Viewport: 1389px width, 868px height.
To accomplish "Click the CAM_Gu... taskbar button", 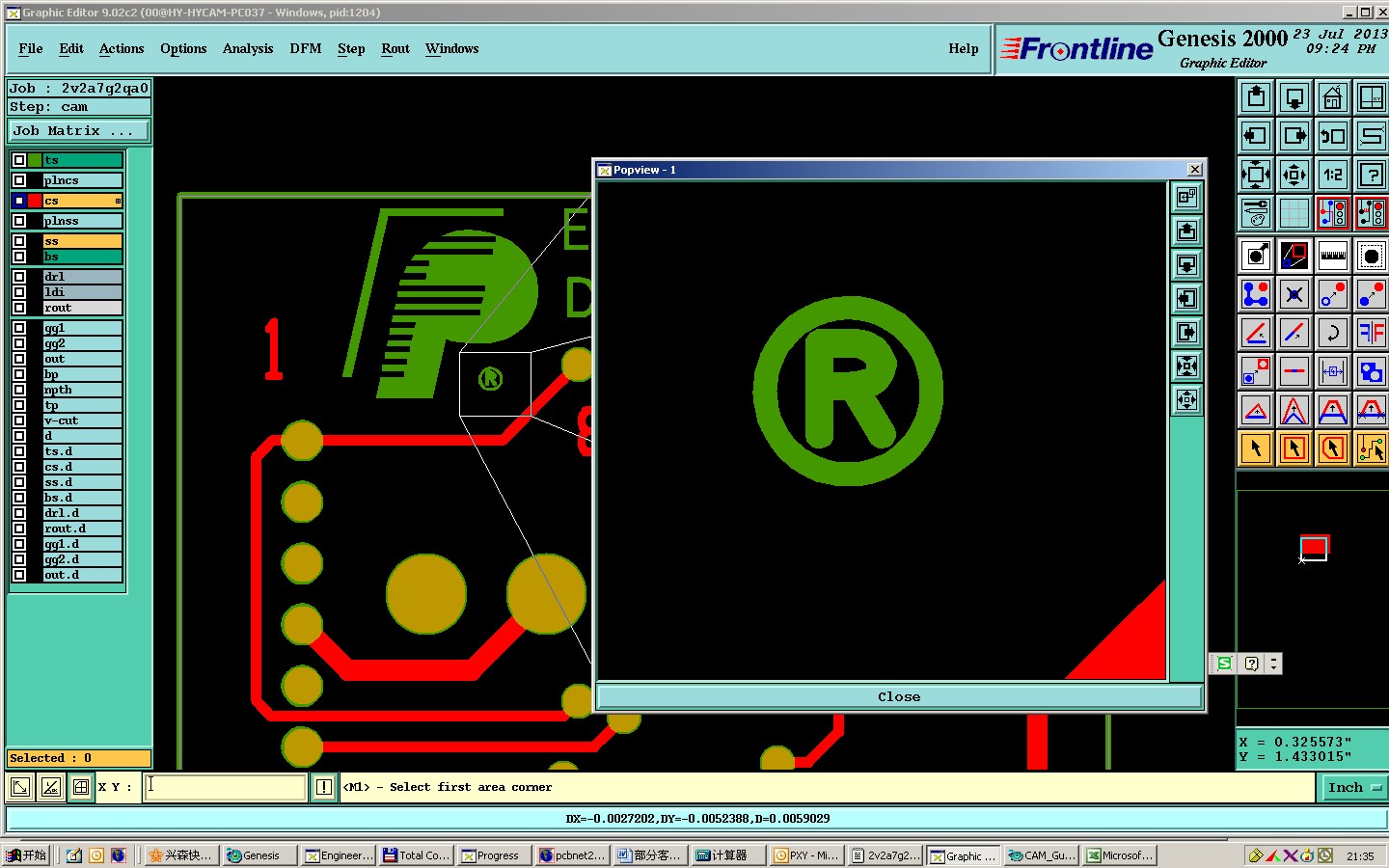I will (1042, 855).
